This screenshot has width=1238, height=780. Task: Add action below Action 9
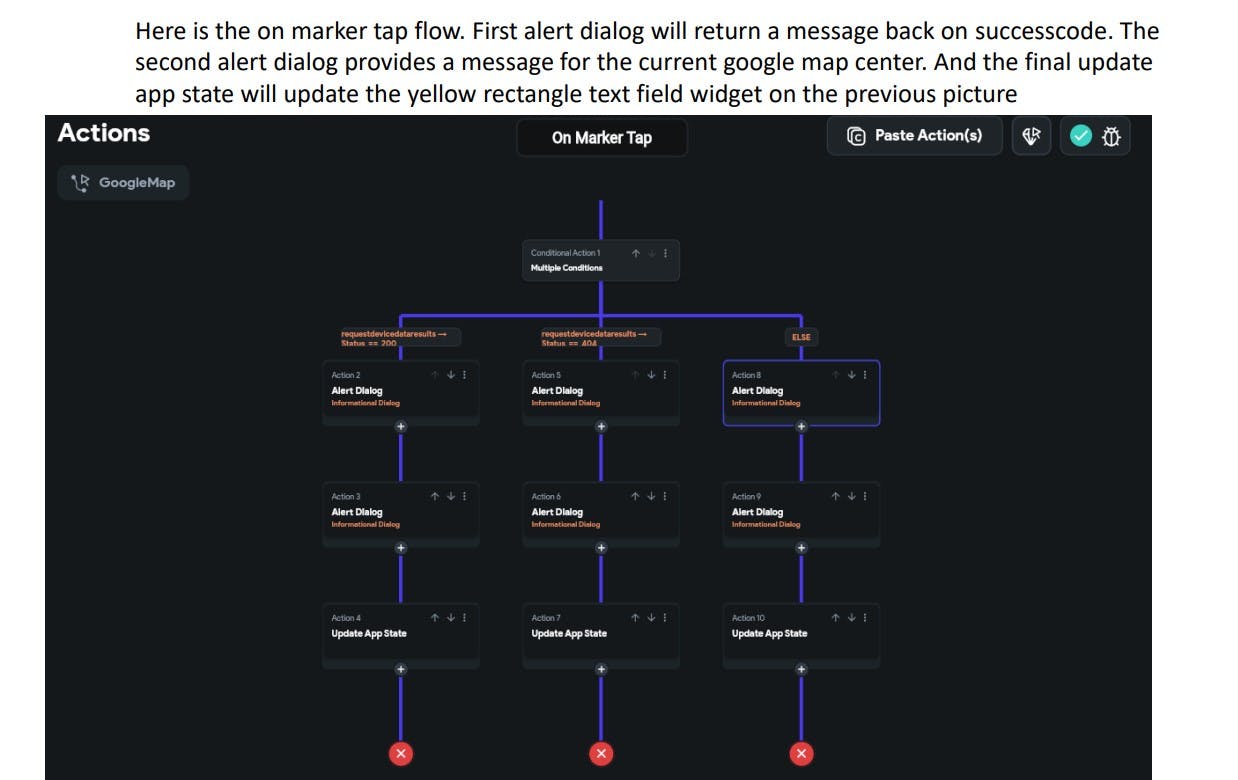(801, 547)
